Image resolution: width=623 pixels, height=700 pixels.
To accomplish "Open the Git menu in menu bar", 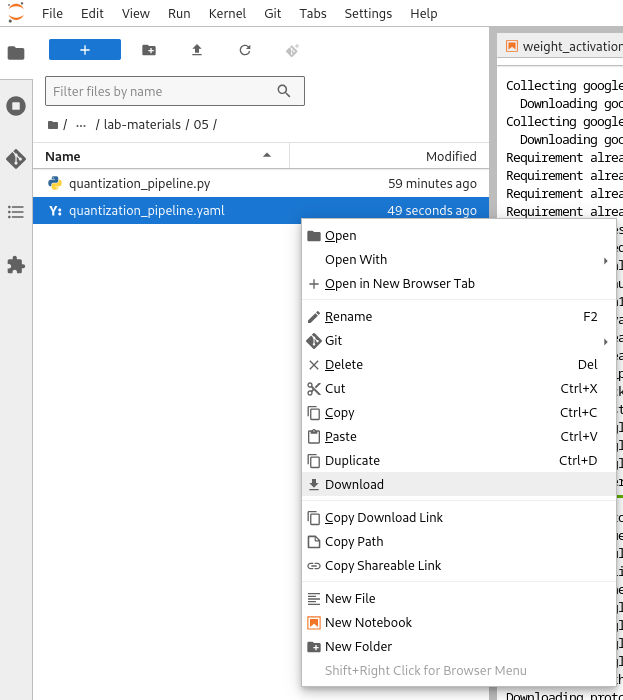I will 273,13.
